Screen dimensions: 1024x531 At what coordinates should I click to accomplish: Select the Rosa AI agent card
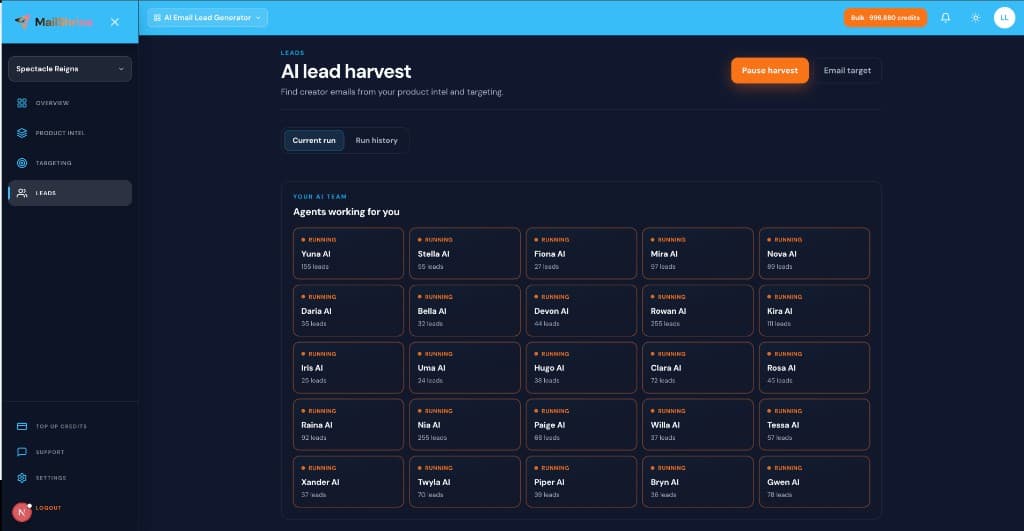pos(814,368)
